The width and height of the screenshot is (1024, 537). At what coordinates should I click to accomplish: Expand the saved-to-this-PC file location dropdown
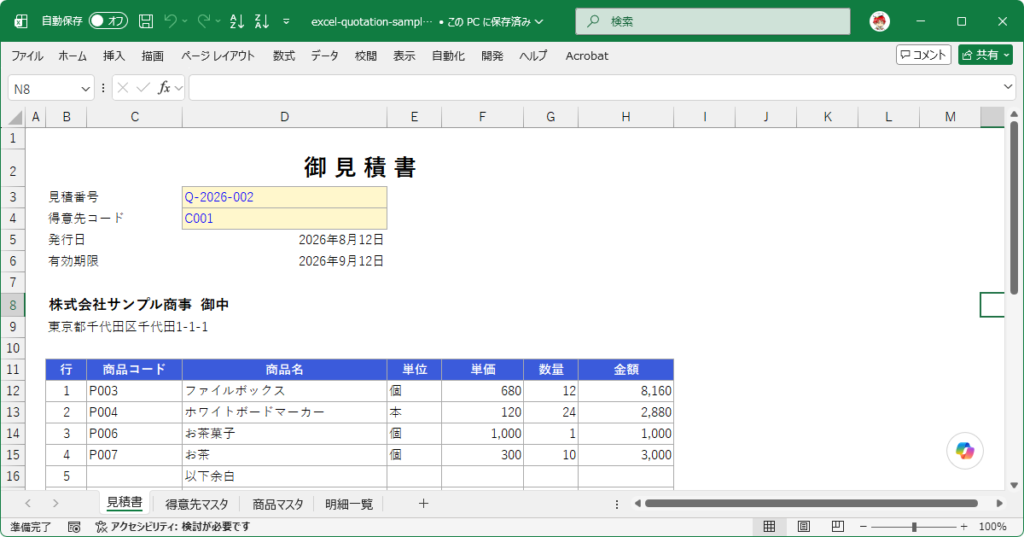click(539, 22)
